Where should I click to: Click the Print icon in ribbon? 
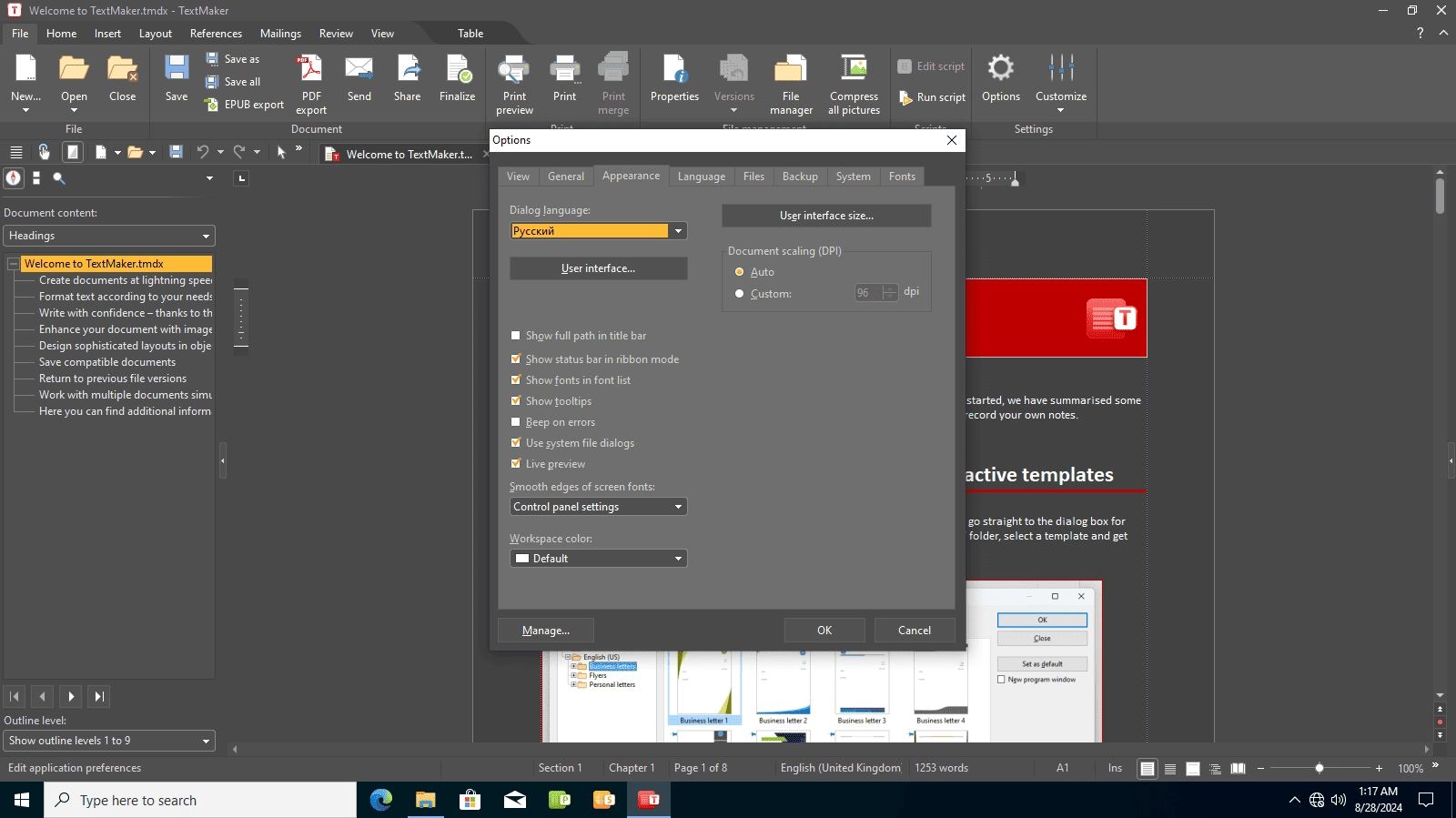565,78
